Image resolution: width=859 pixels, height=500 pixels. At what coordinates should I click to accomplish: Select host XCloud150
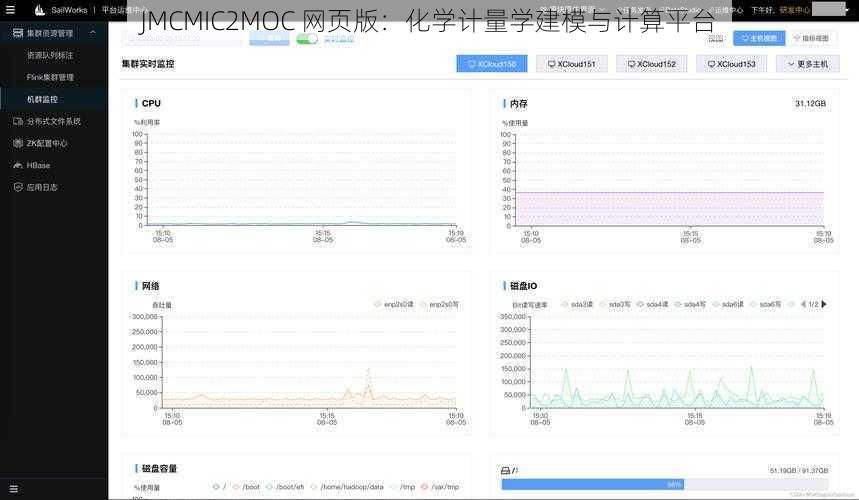pos(492,64)
